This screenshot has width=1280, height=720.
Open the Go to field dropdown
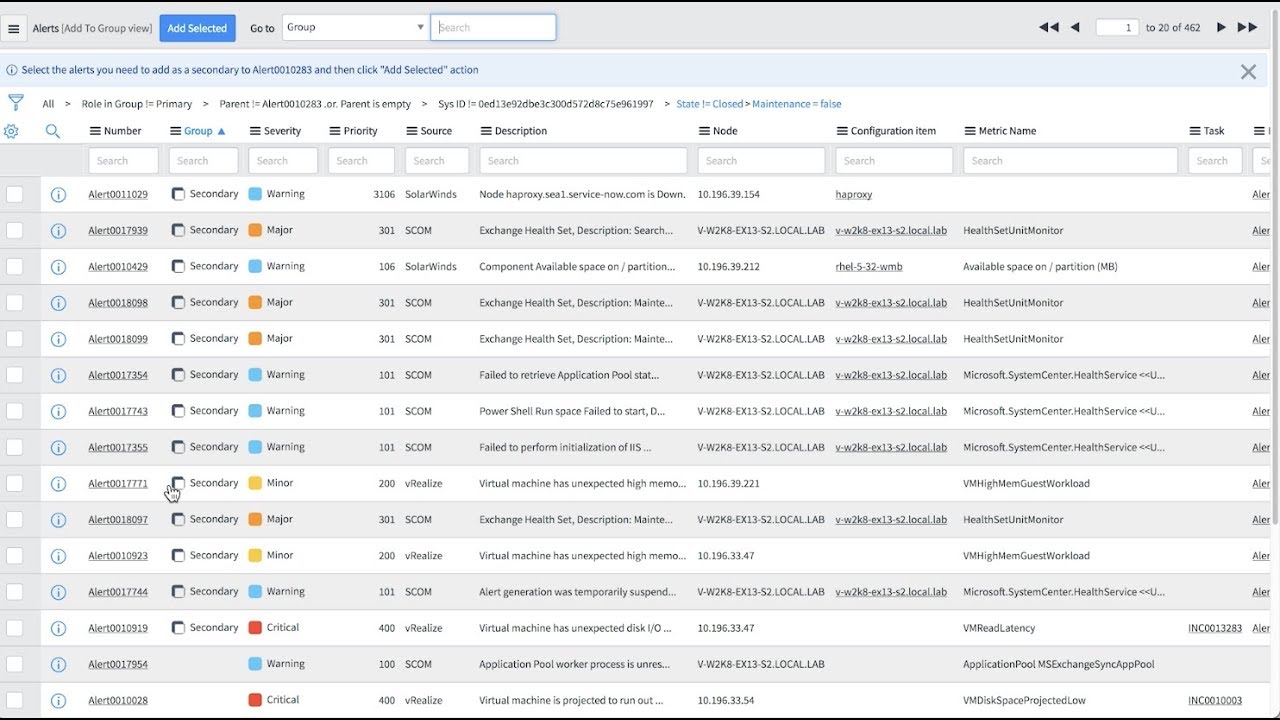(355, 28)
